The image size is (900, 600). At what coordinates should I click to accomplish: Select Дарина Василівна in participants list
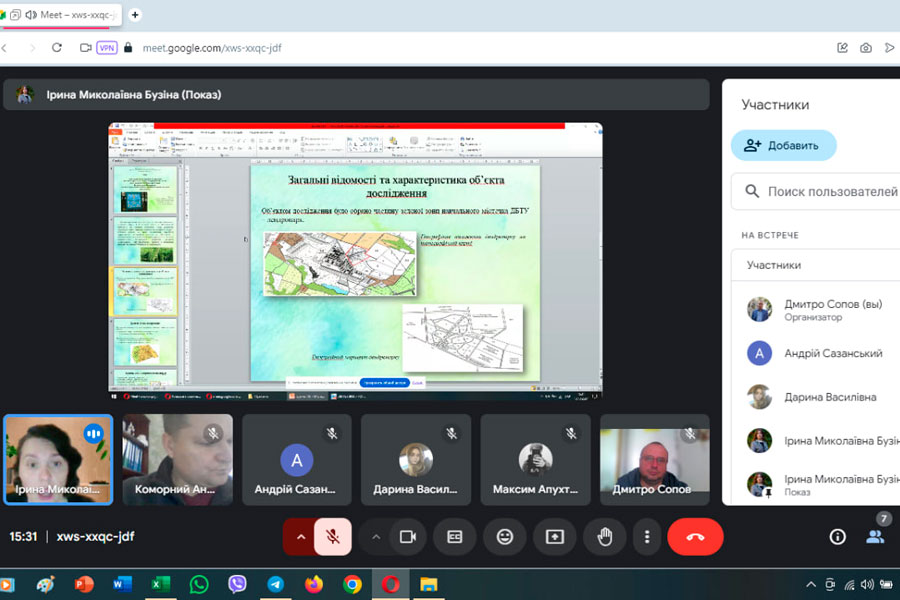click(x=821, y=397)
